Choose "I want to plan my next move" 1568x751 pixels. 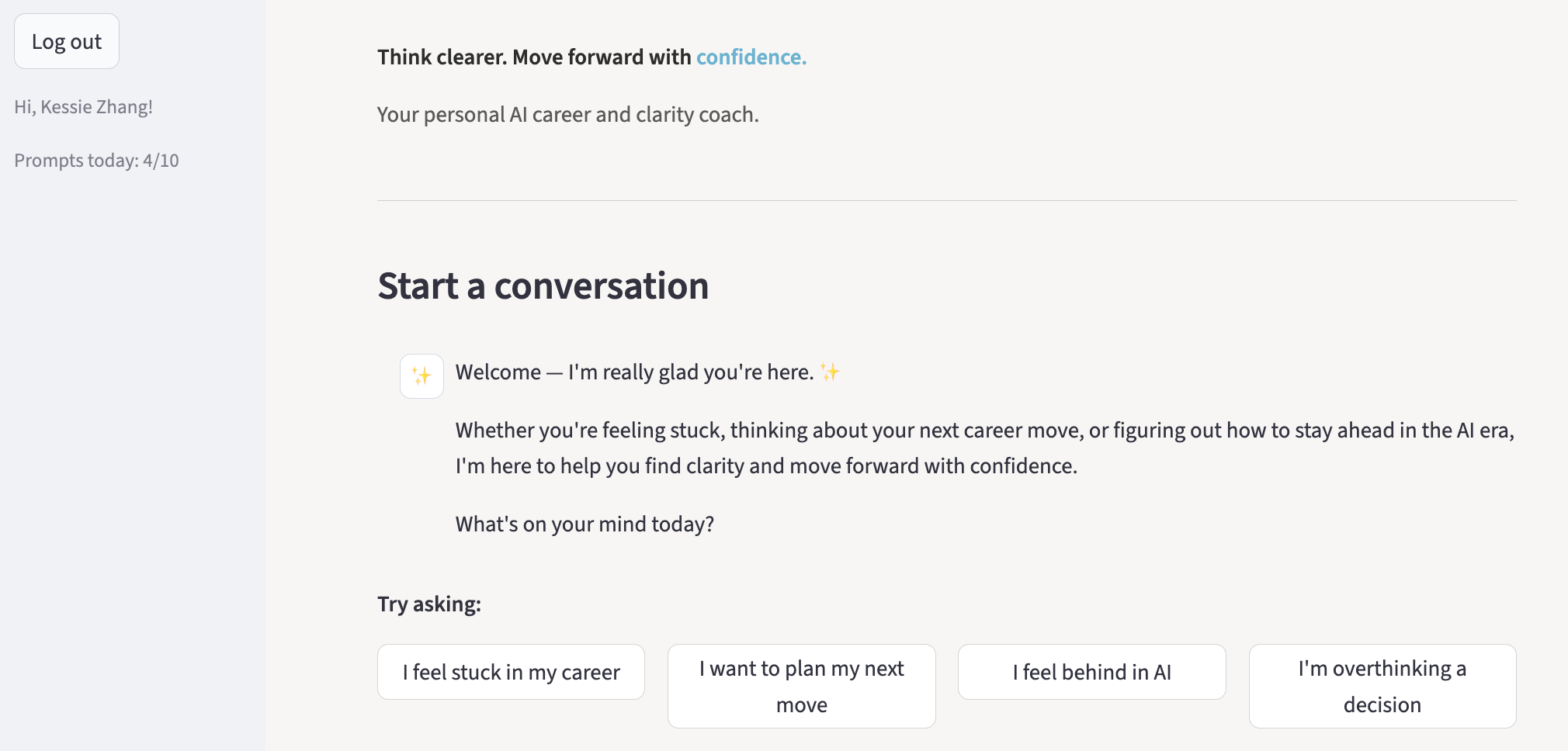coord(801,686)
